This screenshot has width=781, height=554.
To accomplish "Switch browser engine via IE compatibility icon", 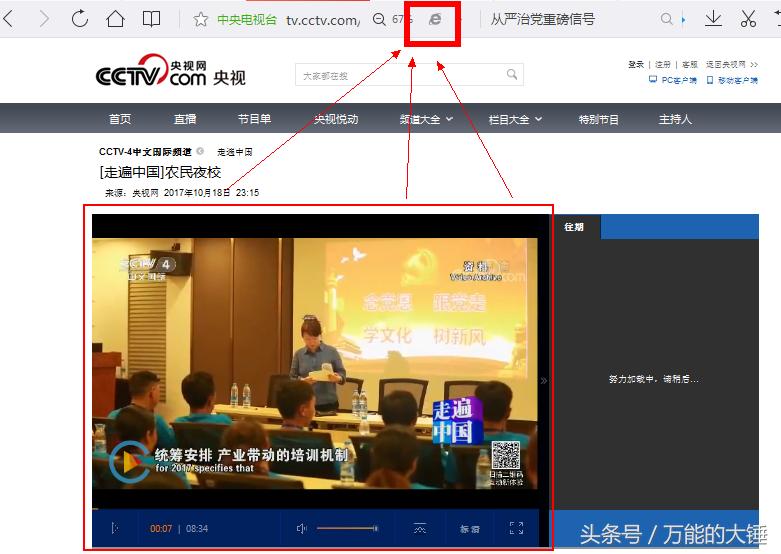I will (435, 19).
